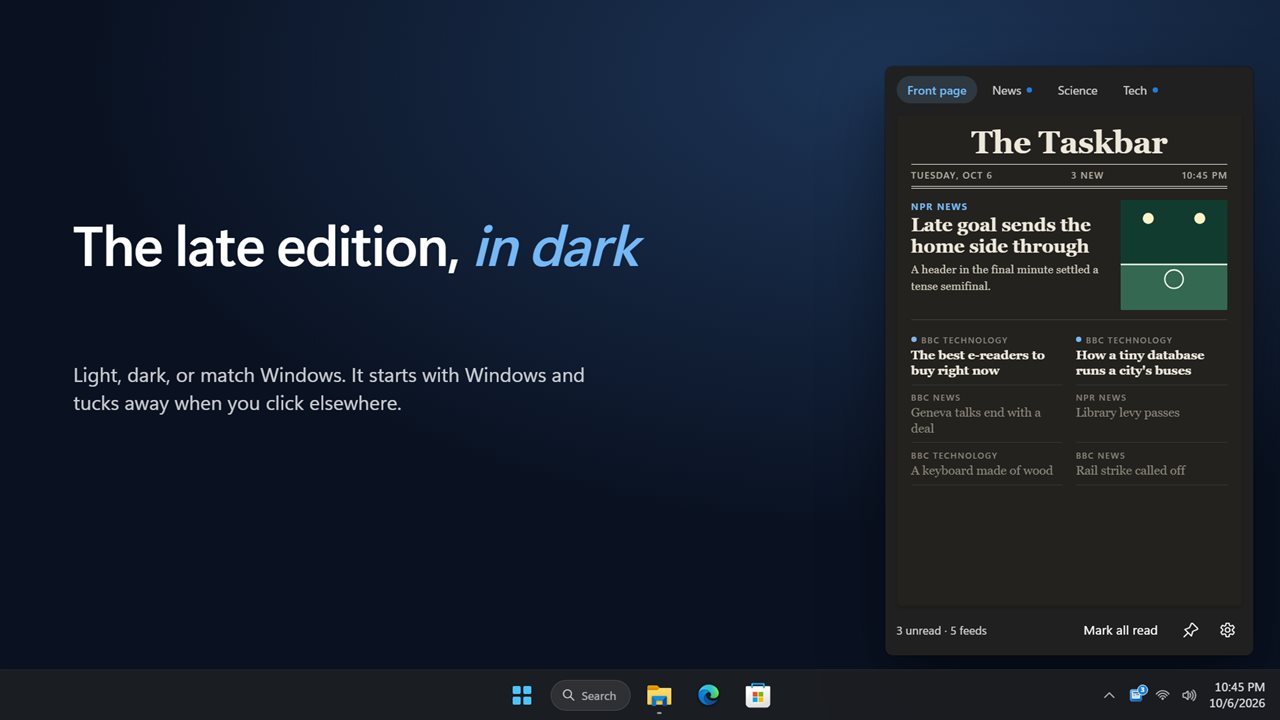1280x720 pixels.
Task: Open the "Rail strike called off" story
Action: point(1131,471)
